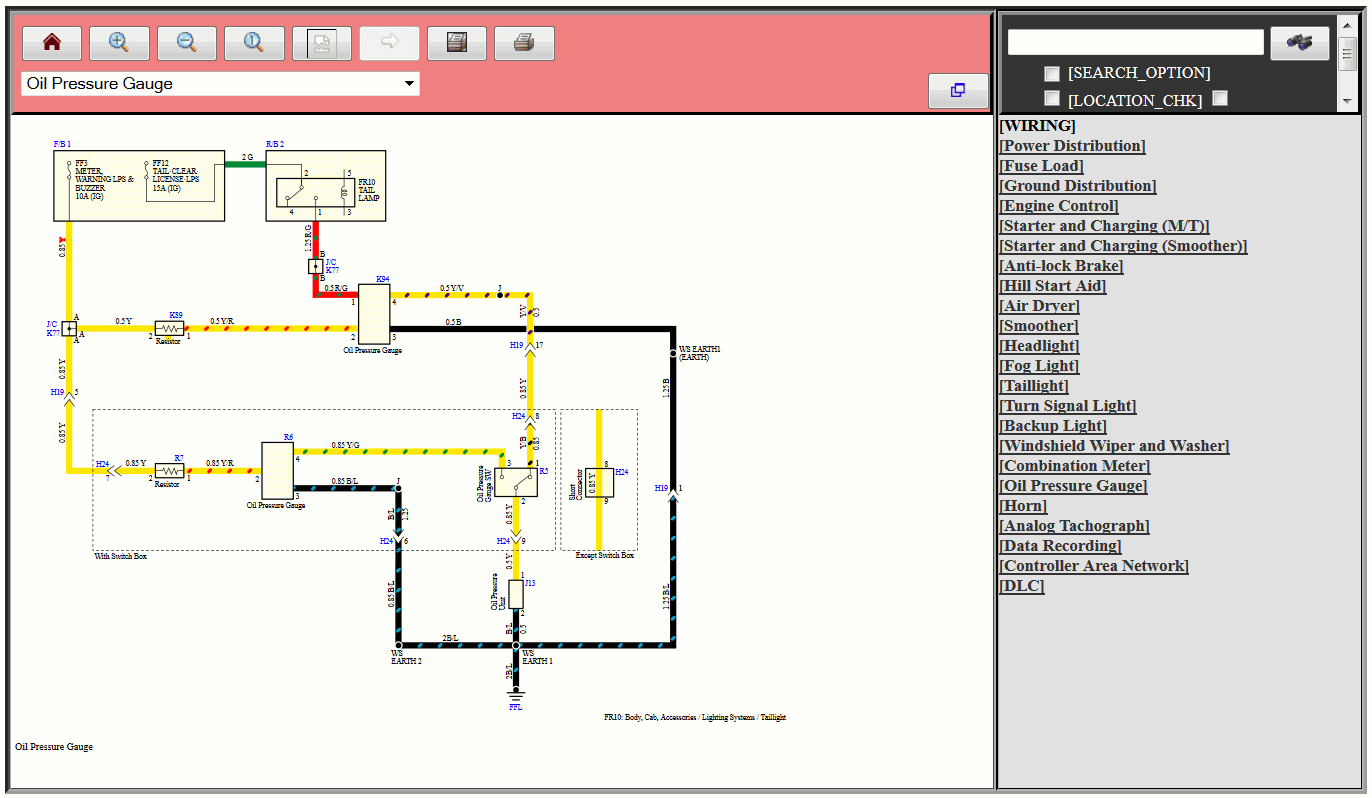Screen dimensions: 1372x798
Task: Zoom in with the plus magnifier
Action: (x=119, y=43)
